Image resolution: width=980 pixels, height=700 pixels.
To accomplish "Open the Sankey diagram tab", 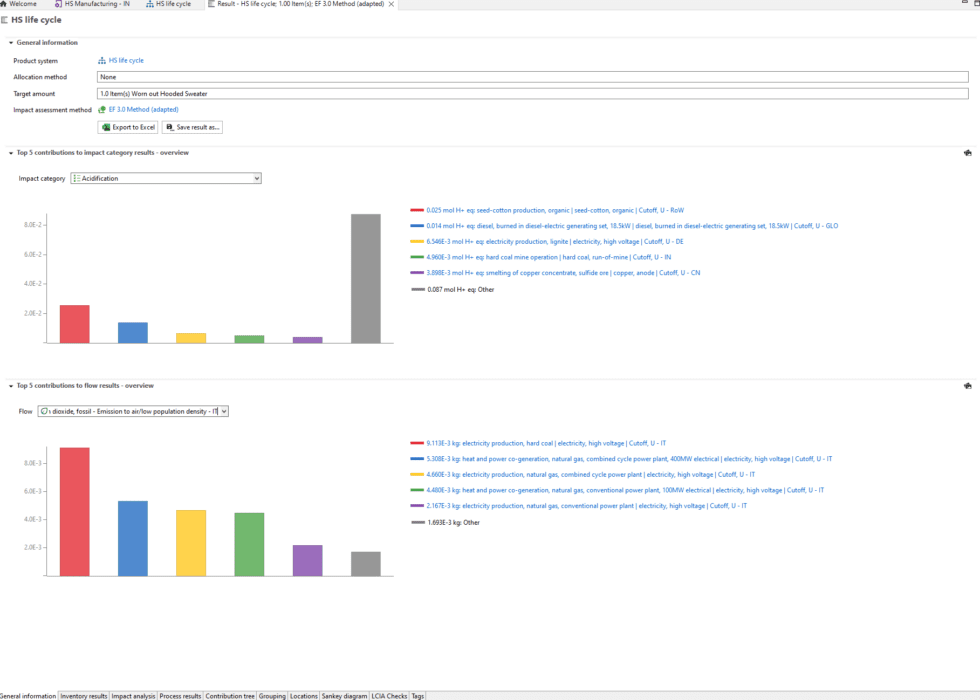I will tap(343, 695).
